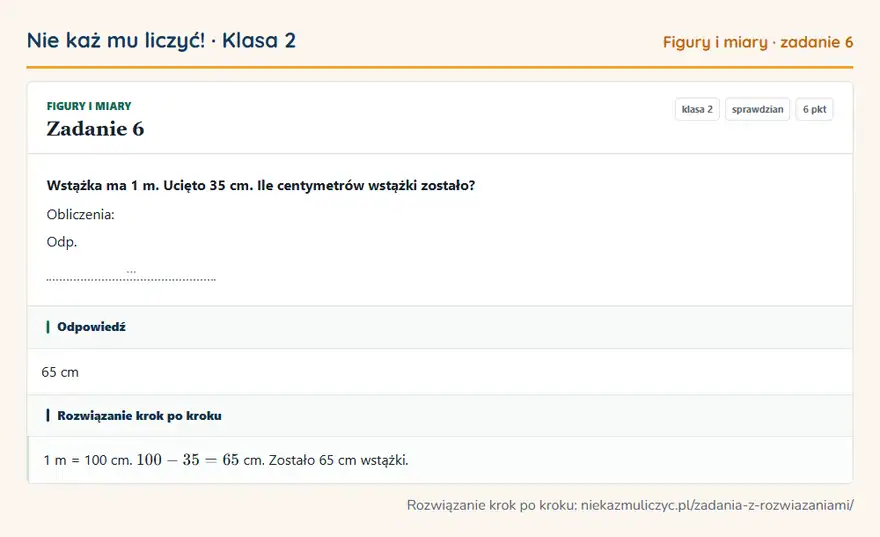Viewport: 880px width, 537px height.
Task: Click the 'Odp.' line
Action: click(62, 242)
